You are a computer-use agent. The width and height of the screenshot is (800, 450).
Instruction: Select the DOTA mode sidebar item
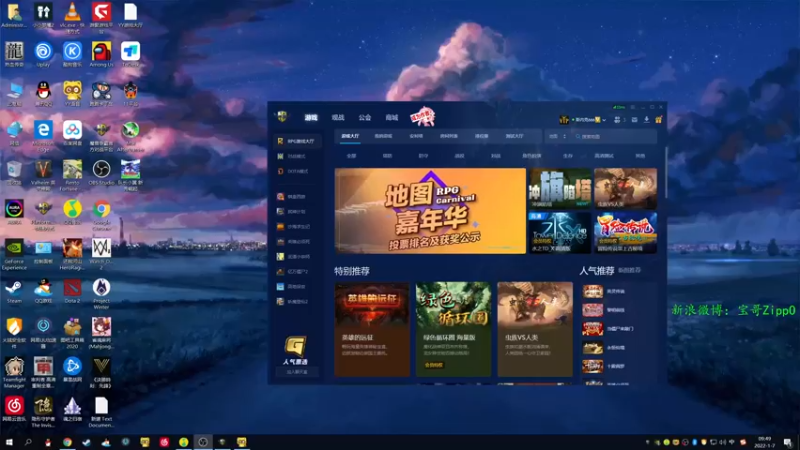click(x=297, y=171)
